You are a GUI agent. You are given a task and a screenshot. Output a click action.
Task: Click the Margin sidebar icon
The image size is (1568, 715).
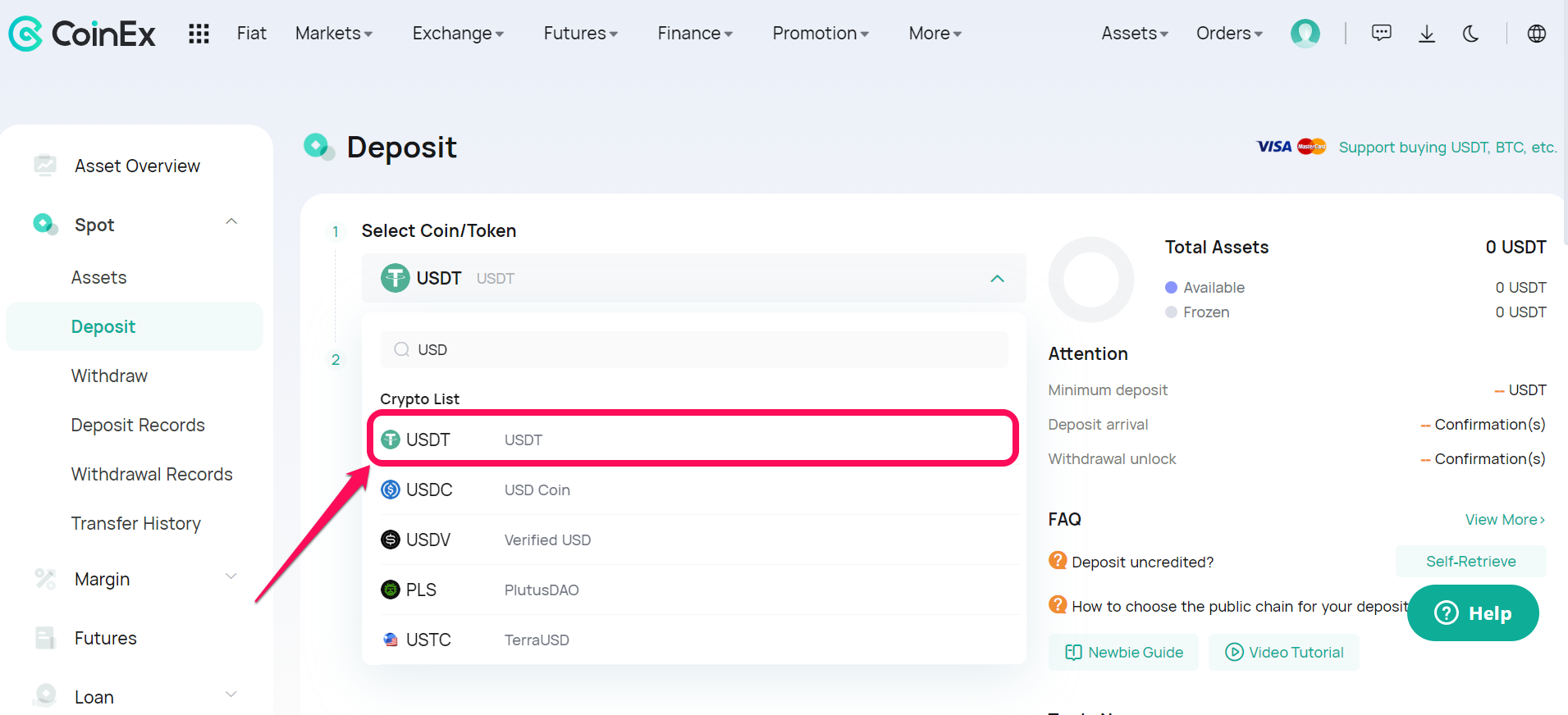coord(45,579)
